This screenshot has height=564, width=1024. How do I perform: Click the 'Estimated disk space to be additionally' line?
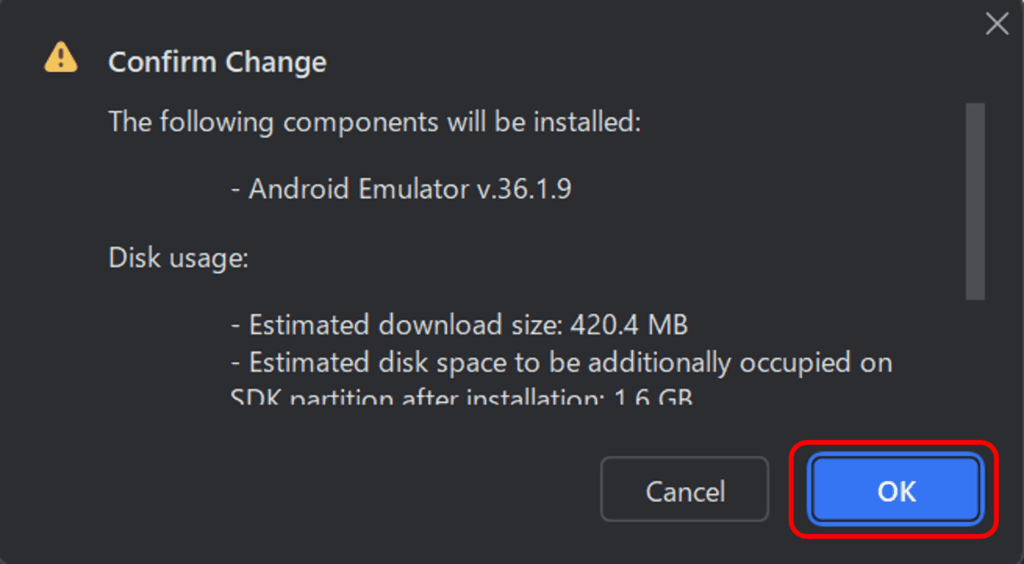561,363
